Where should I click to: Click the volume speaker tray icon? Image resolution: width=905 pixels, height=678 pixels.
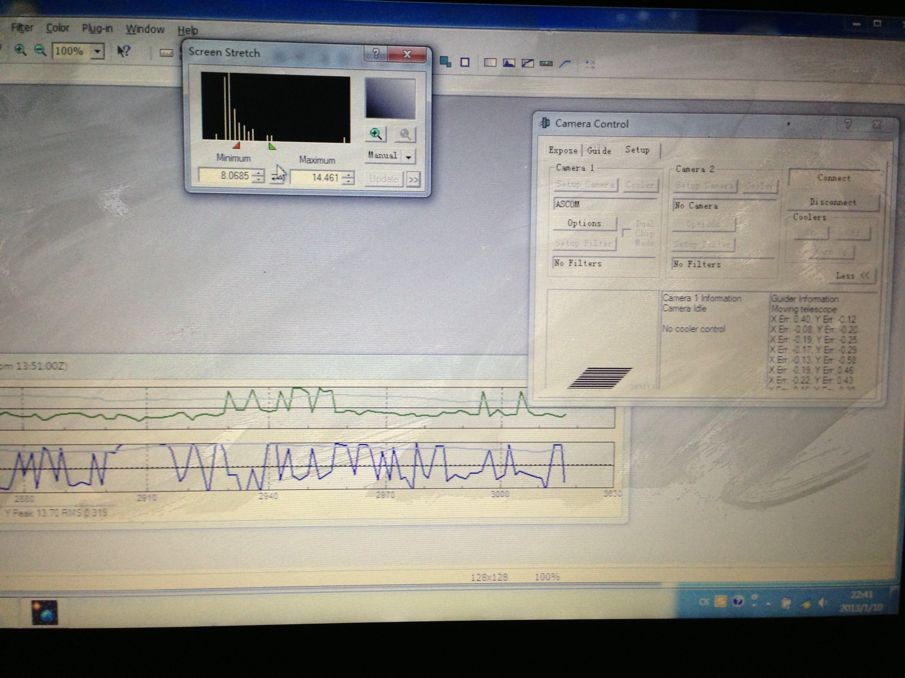pyautogui.click(x=822, y=604)
